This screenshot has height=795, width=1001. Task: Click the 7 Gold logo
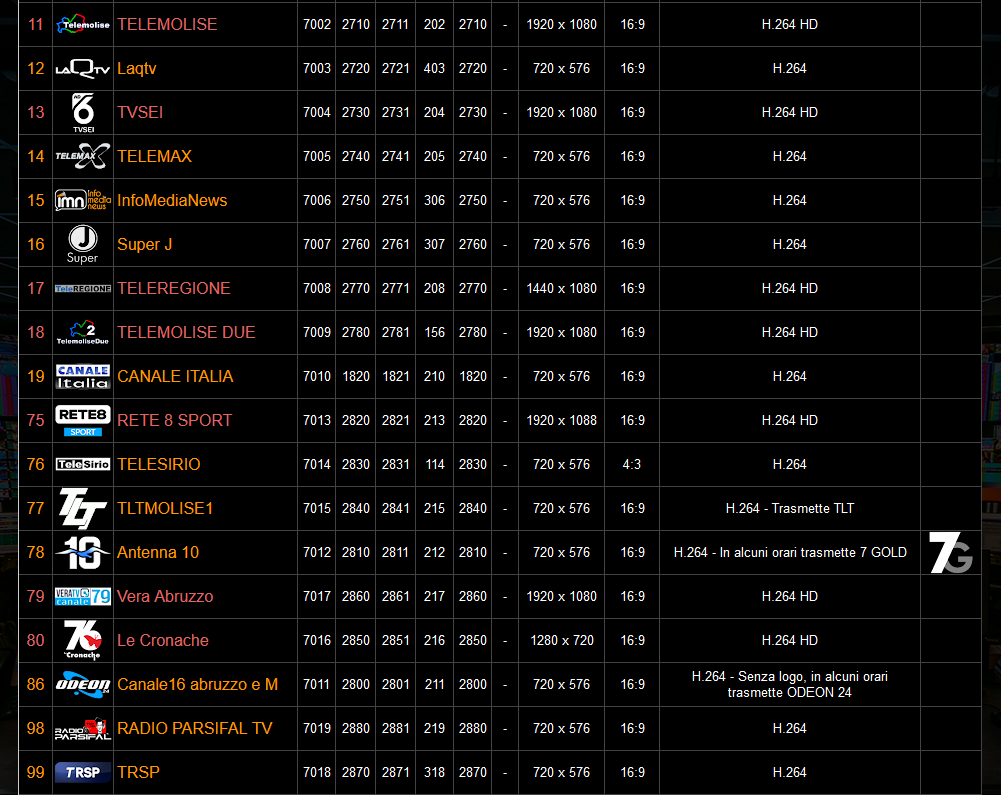951,552
